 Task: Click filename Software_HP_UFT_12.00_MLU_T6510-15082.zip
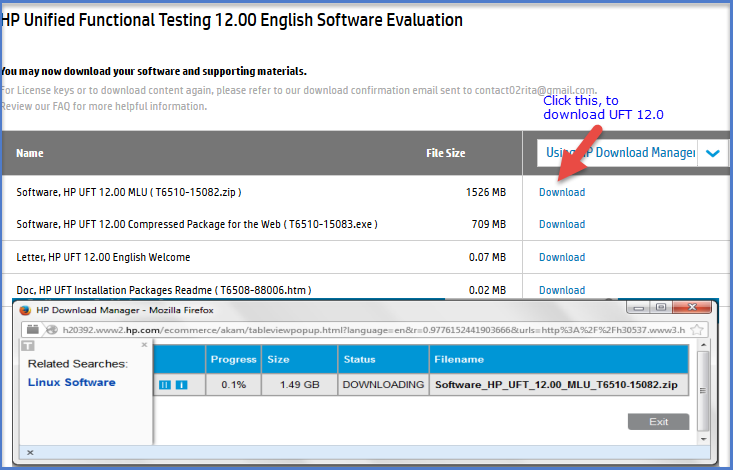(556, 385)
